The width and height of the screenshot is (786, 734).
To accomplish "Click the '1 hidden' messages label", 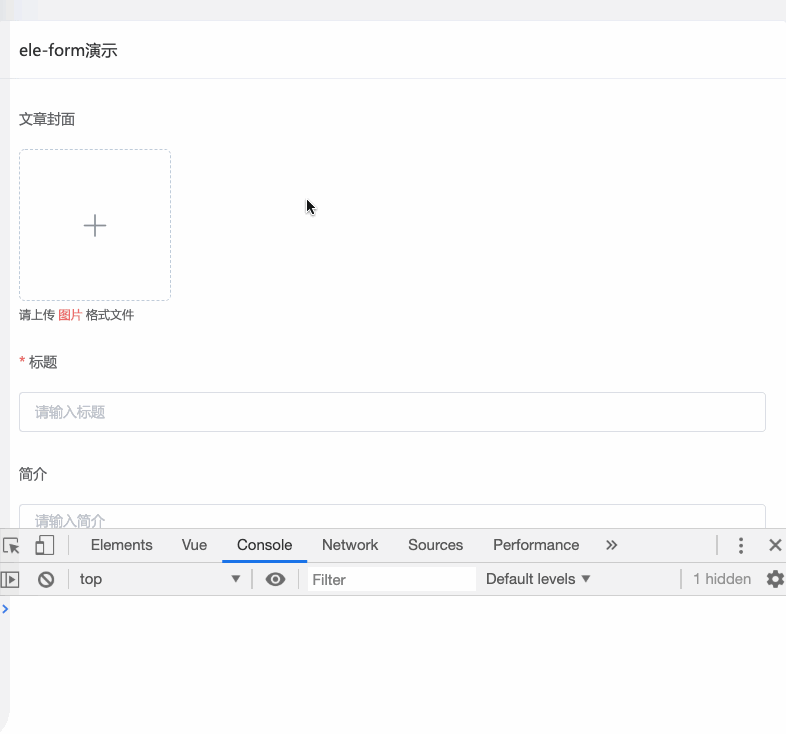I will 722,579.
